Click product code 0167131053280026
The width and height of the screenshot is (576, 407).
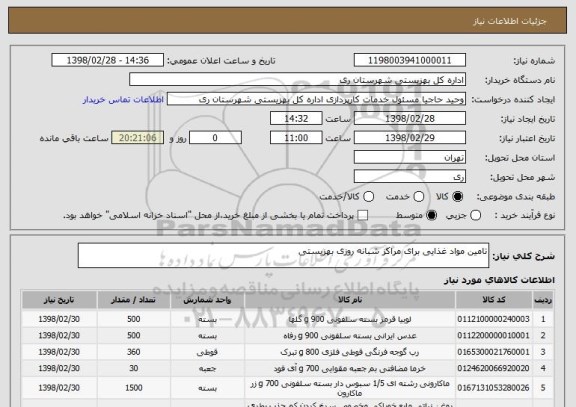coord(493,388)
